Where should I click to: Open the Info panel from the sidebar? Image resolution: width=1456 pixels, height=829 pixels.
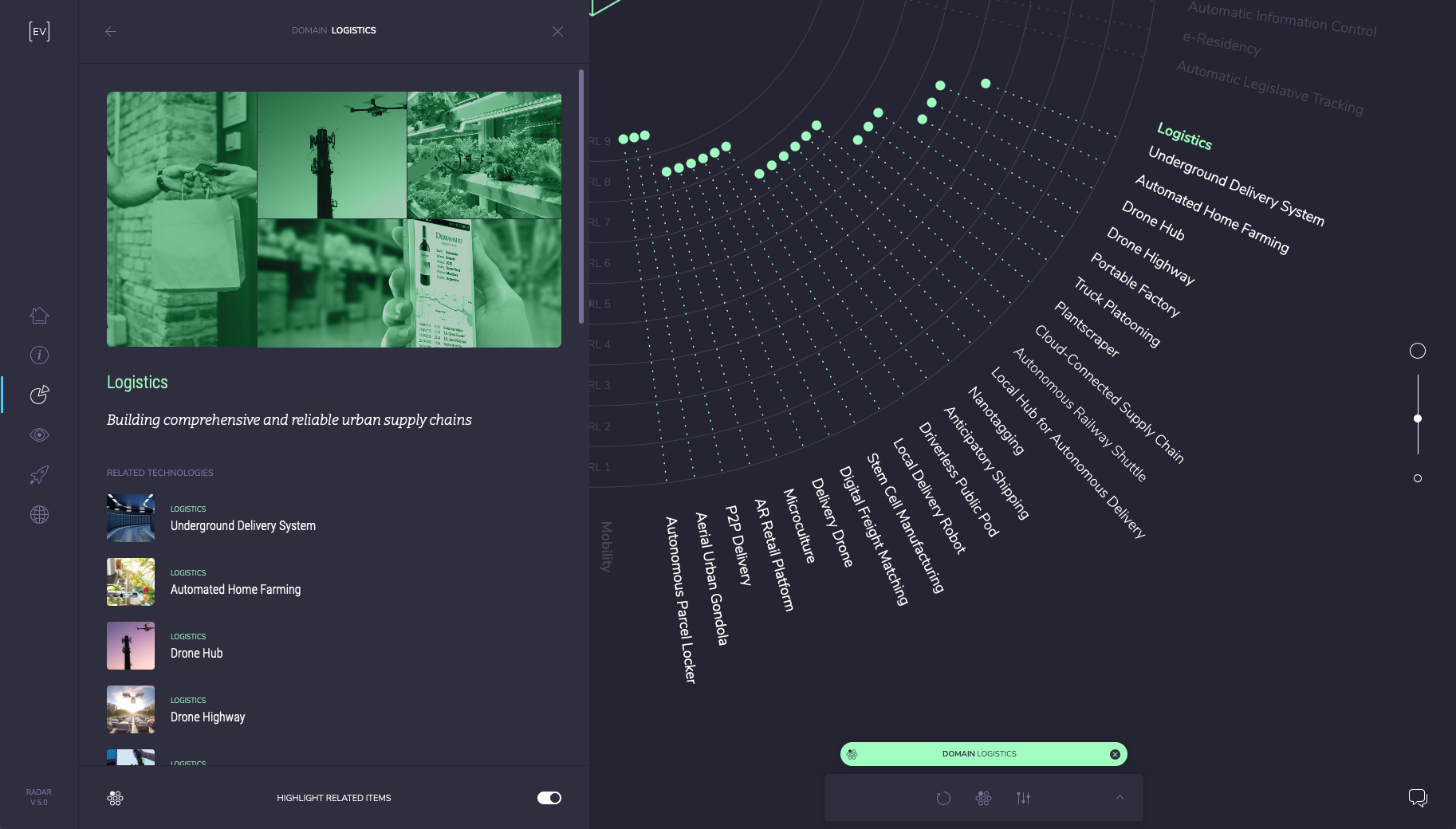38,355
